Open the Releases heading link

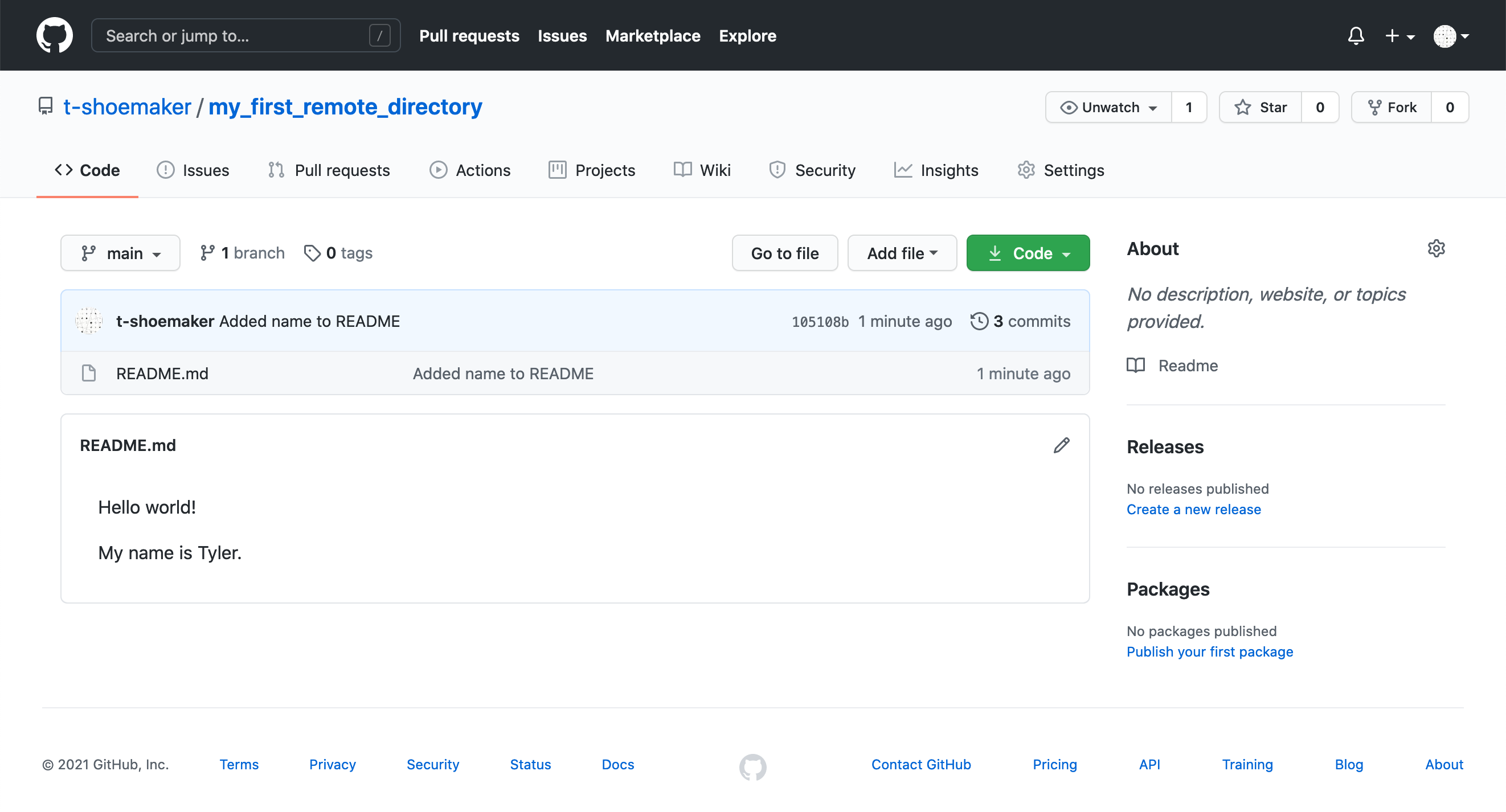click(1165, 446)
